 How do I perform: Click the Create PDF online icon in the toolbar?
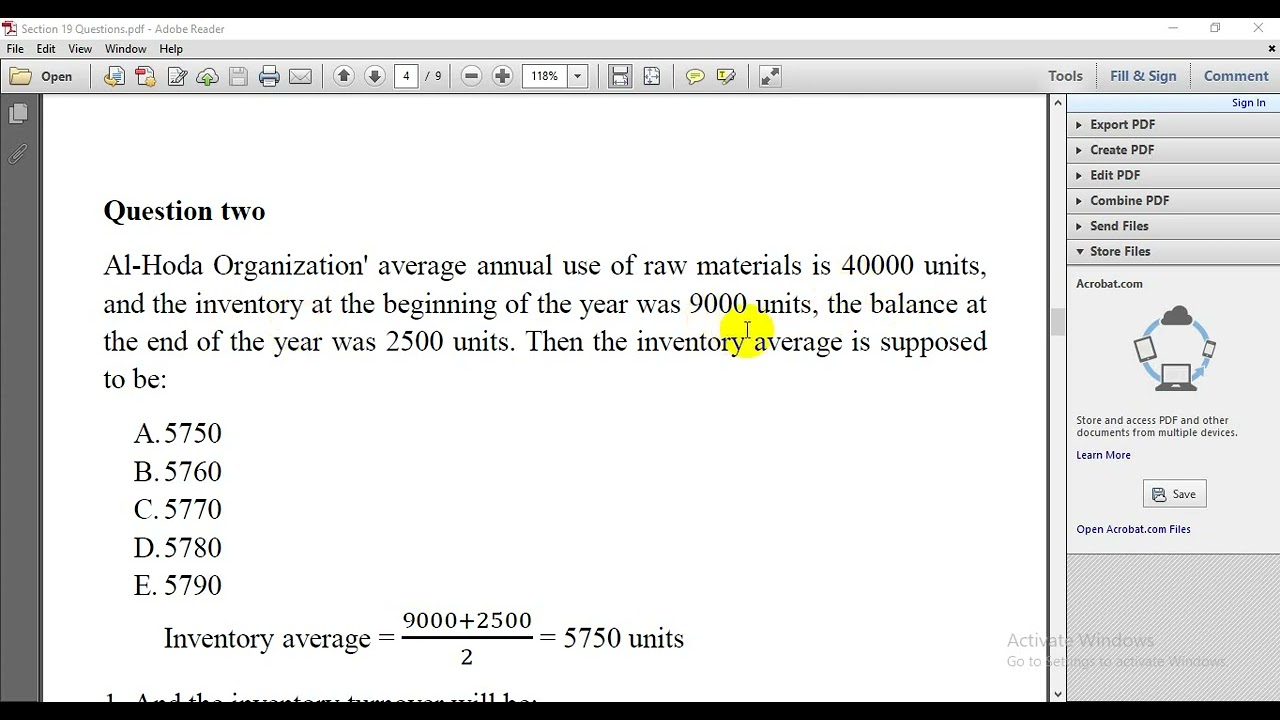coord(114,76)
